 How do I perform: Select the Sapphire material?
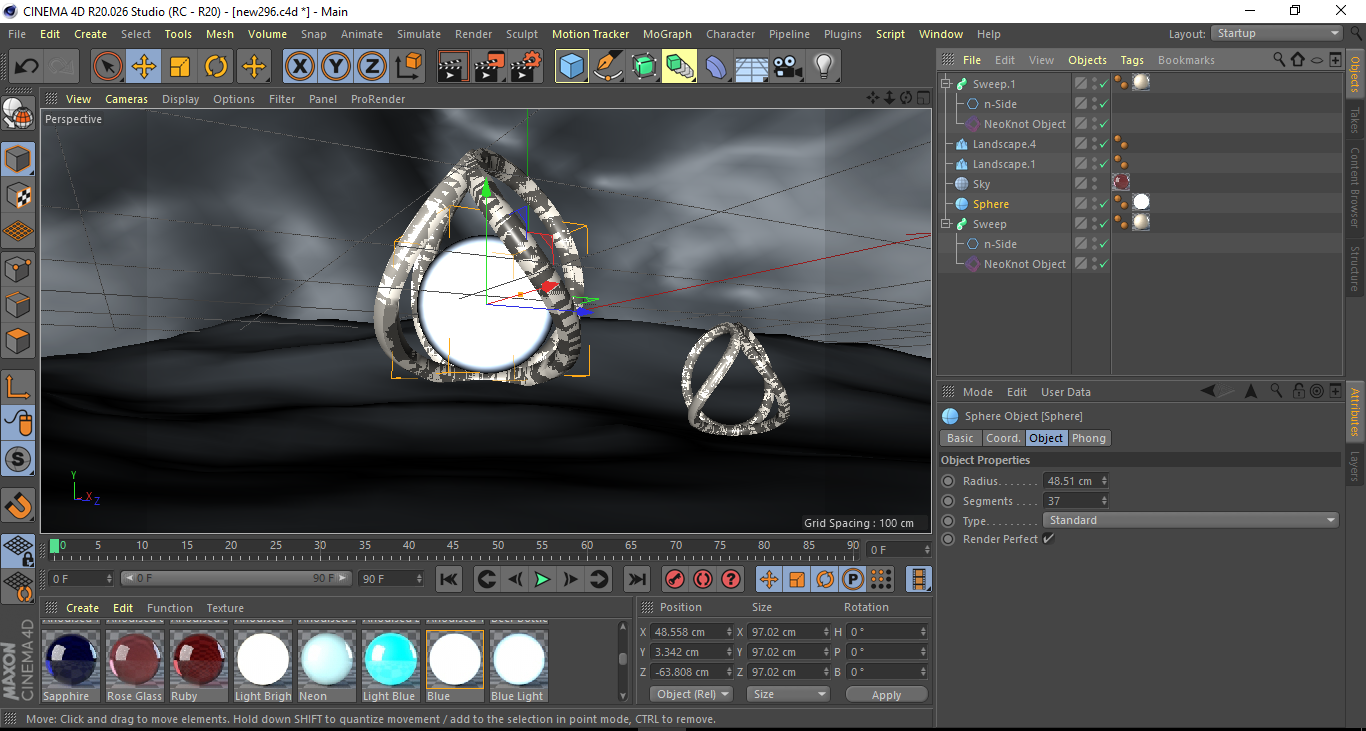pyautogui.click(x=70, y=660)
